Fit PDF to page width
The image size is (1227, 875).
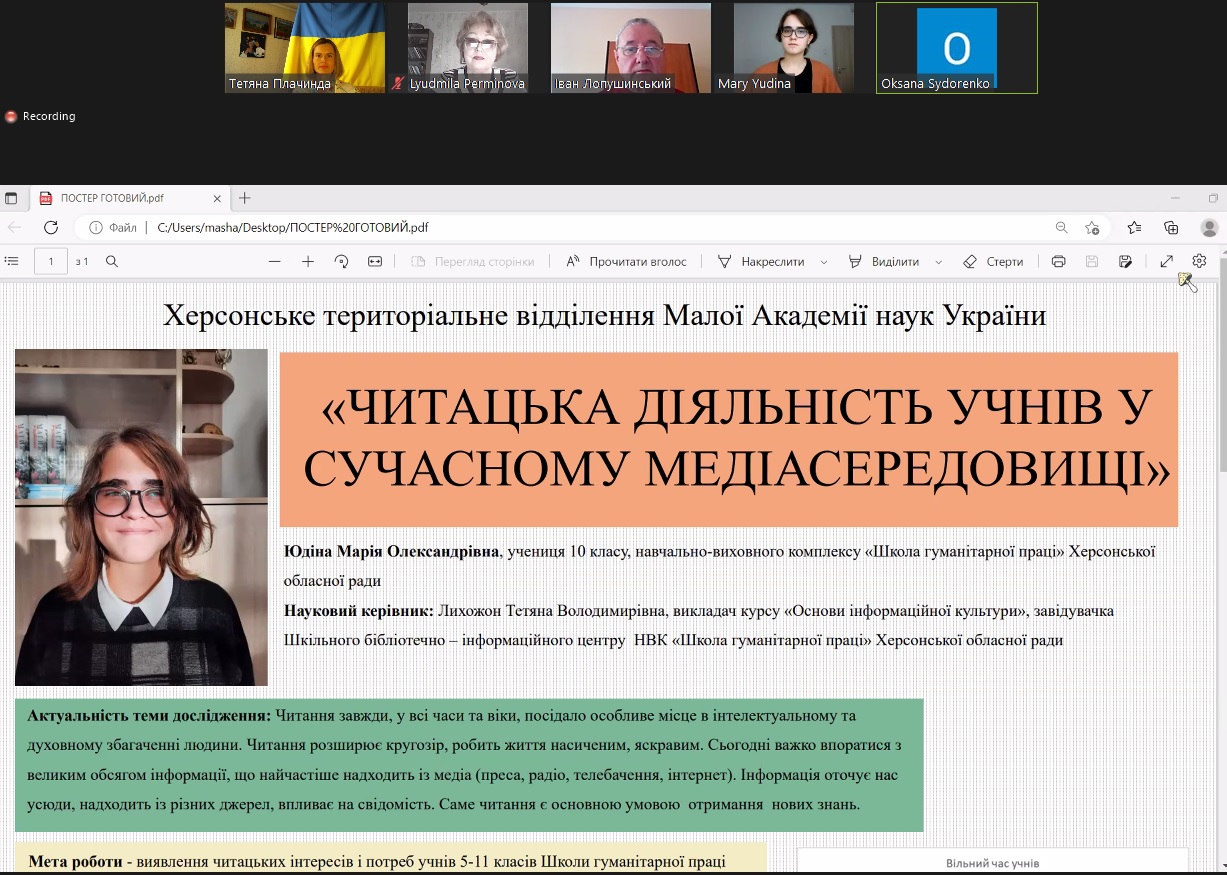click(375, 261)
